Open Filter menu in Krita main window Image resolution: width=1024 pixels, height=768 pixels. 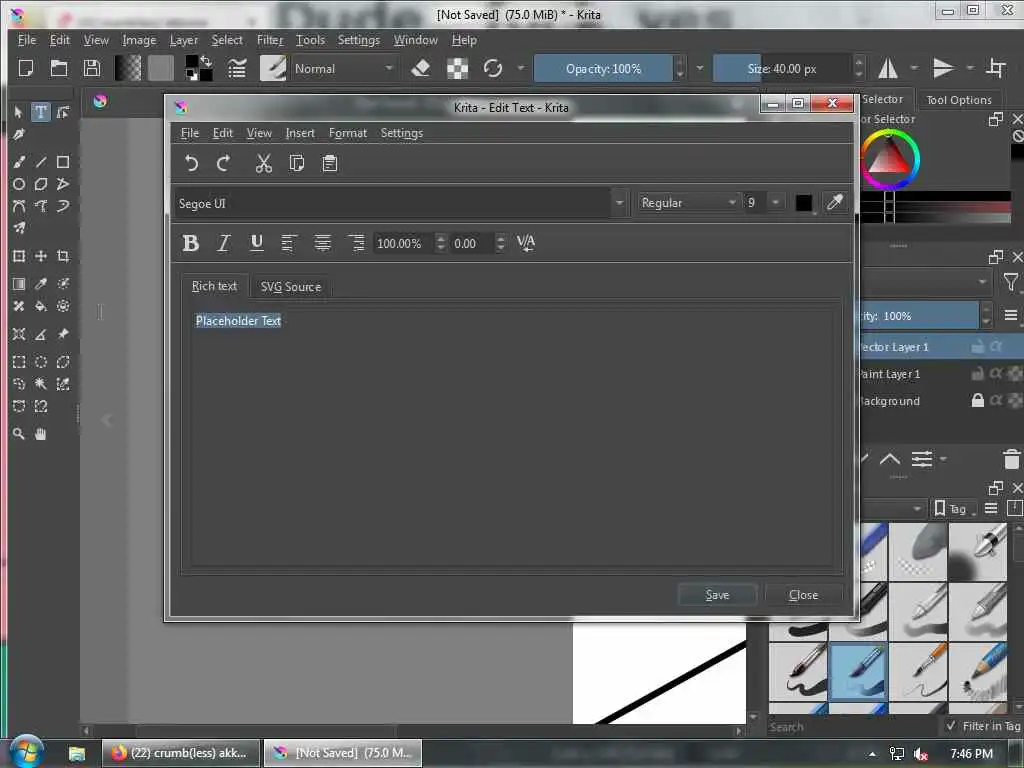pos(270,40)
